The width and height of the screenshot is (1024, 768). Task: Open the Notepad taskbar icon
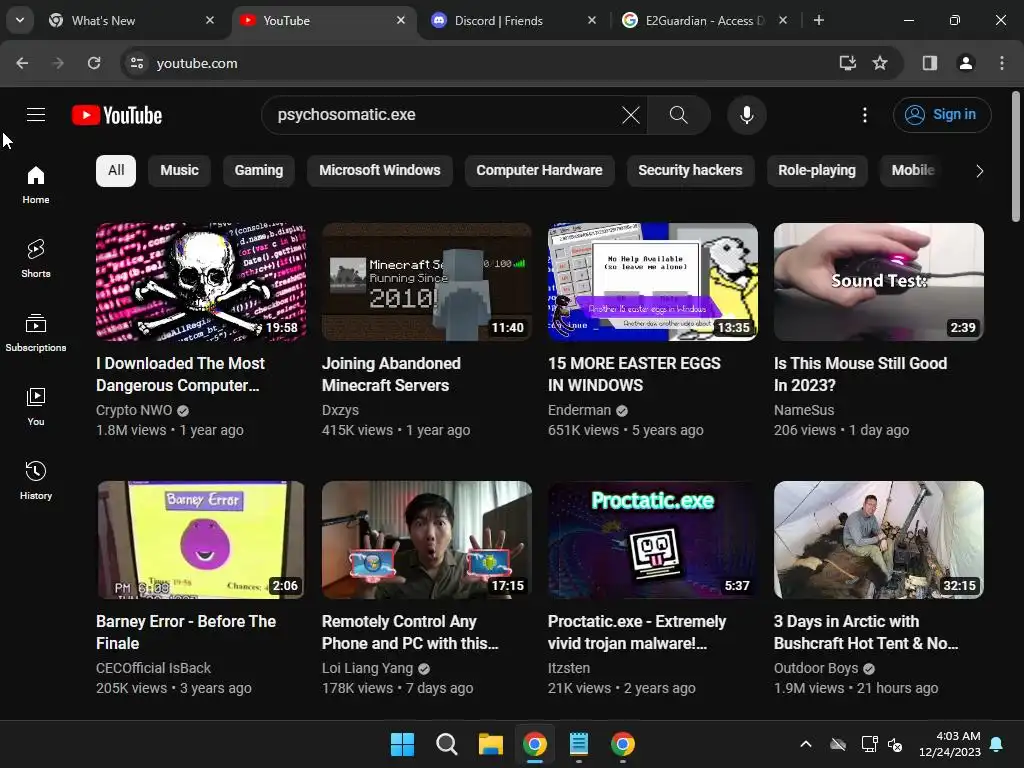pyautogui.click(x=579, y=744)
